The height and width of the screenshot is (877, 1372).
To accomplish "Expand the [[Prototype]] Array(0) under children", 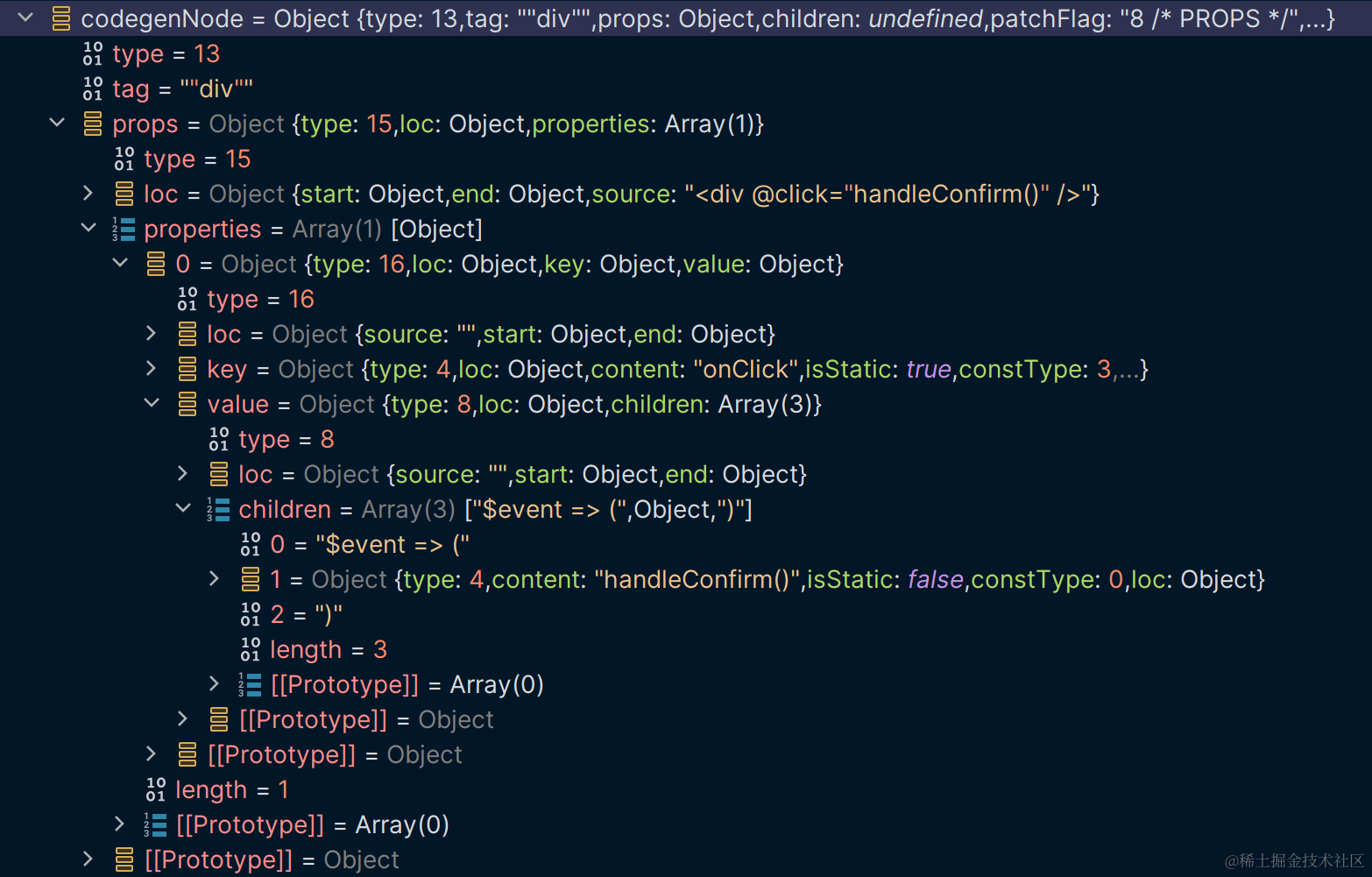I will [214, 683].
